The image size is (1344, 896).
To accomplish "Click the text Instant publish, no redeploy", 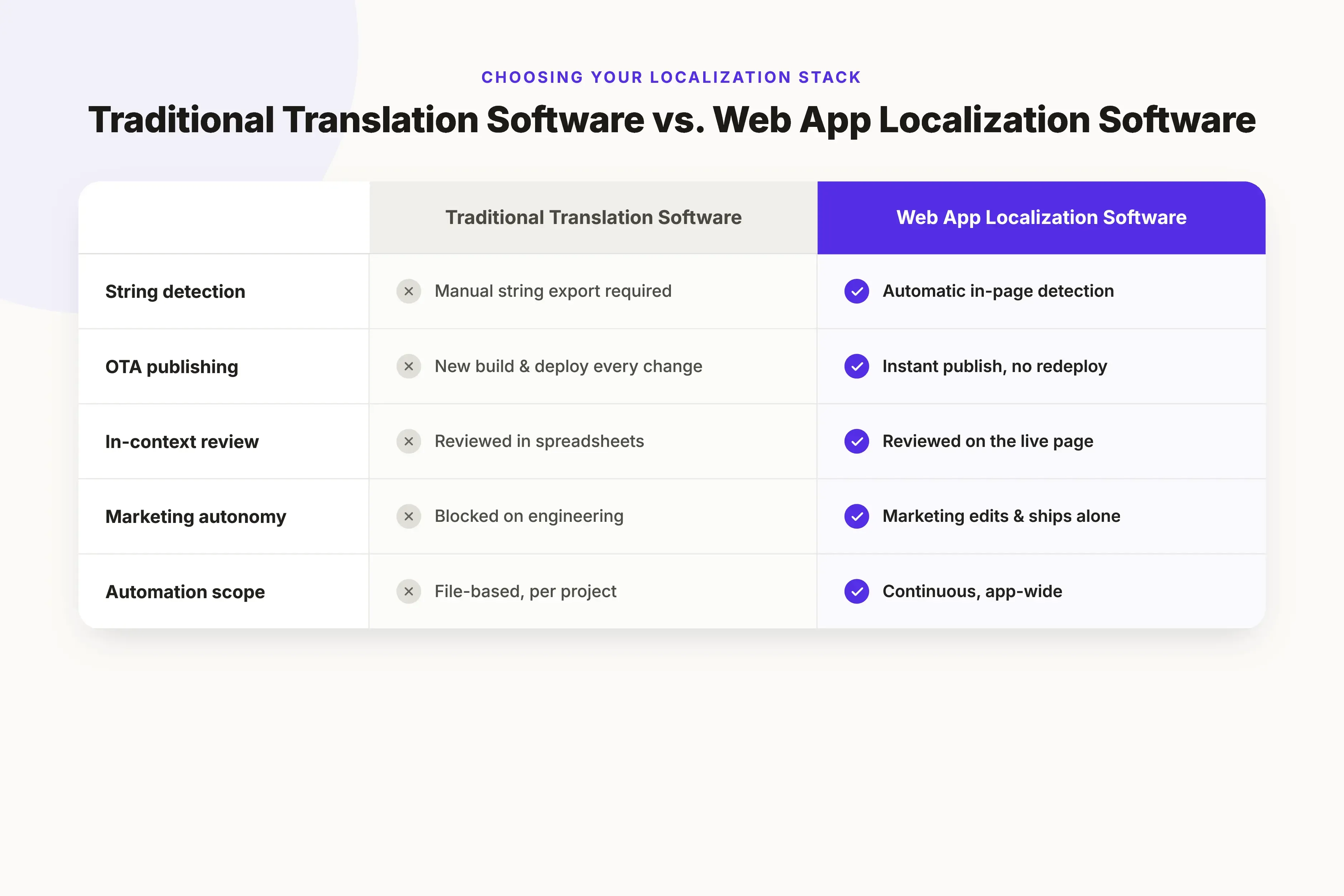I will click(x=995, y=366).
